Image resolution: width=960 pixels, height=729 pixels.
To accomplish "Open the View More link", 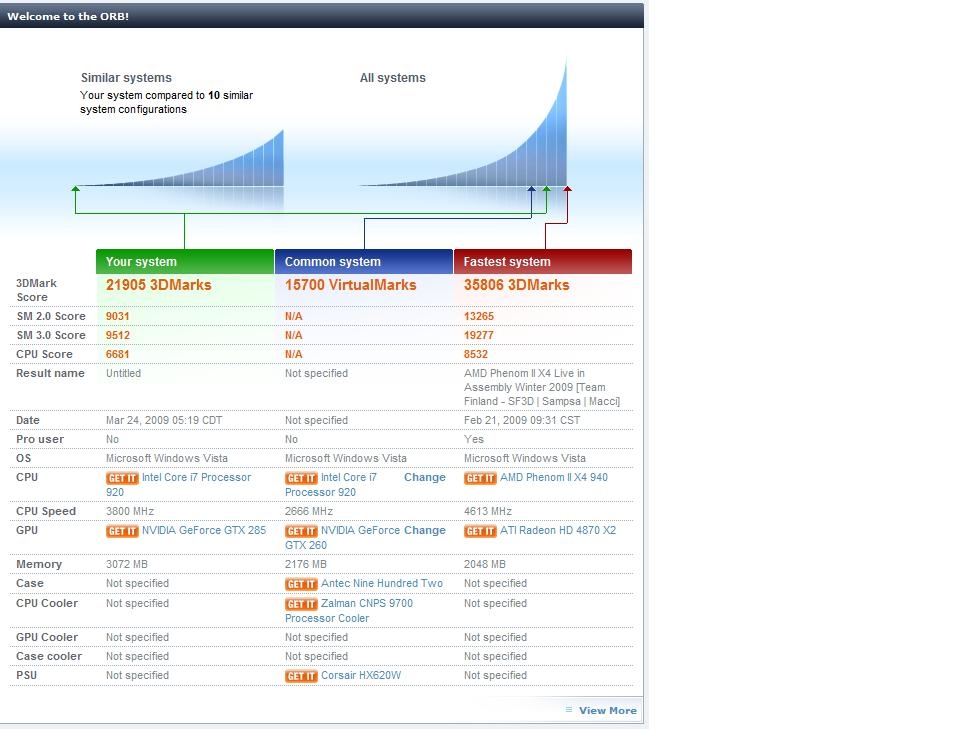I will 607,711.
